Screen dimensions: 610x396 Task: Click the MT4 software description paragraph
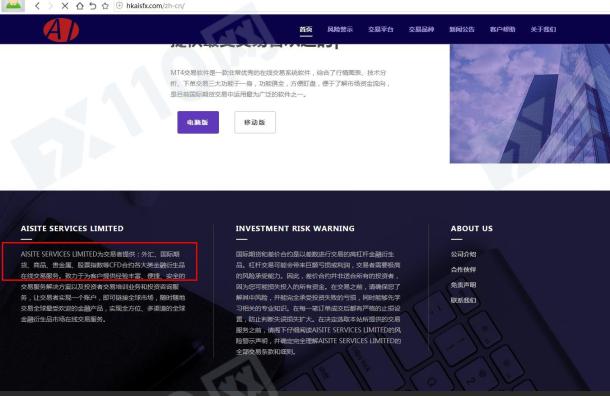coord(279,83)
